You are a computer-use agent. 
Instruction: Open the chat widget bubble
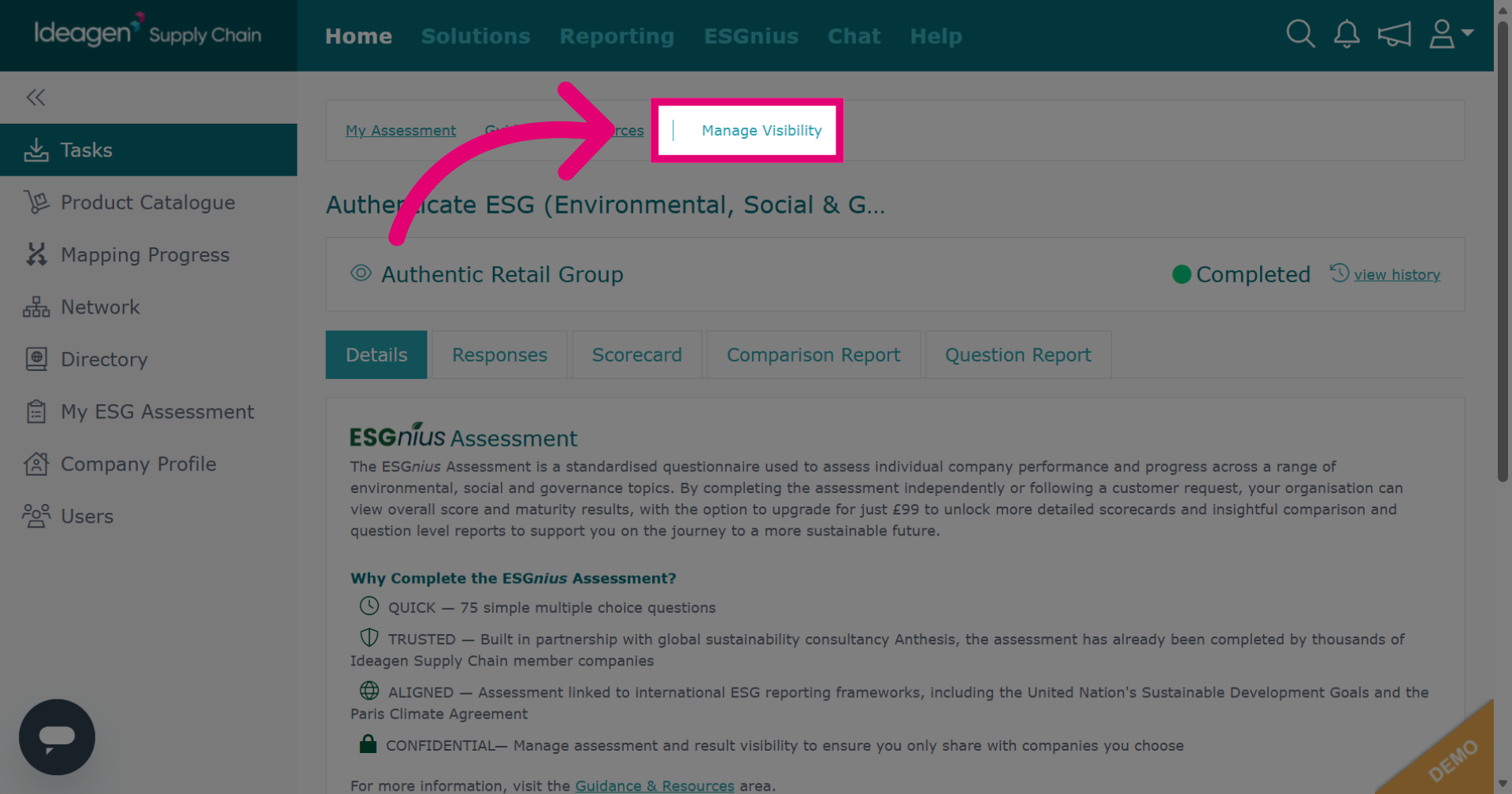tap(57, 736)
